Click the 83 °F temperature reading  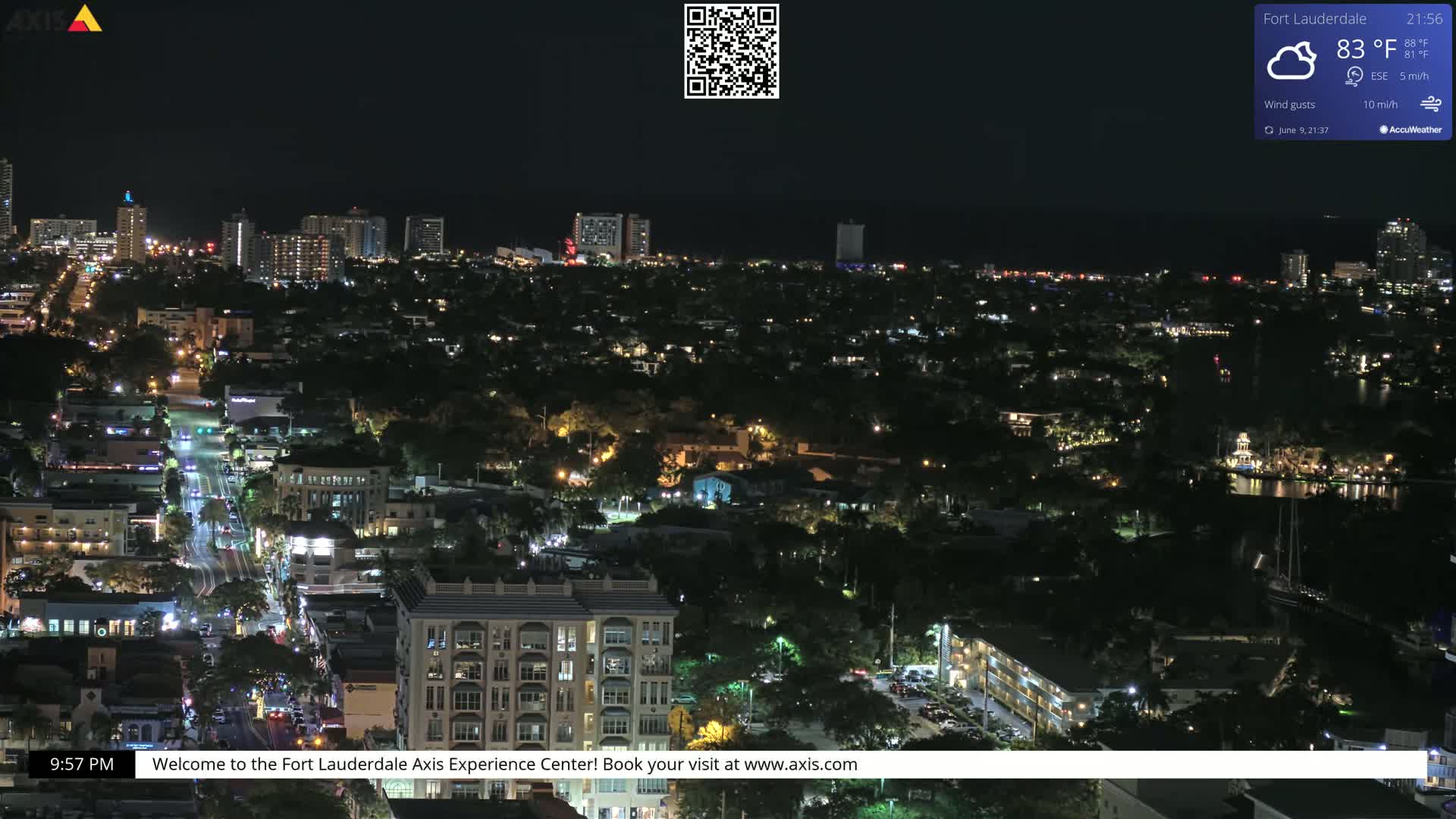(x=1366, y=49)
